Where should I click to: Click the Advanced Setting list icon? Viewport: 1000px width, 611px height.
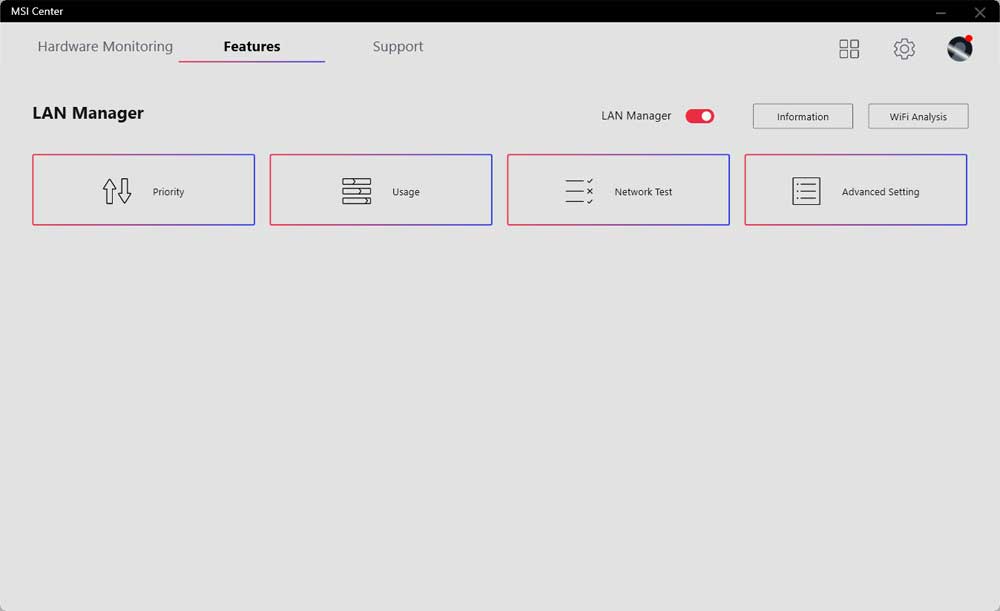click(x=806, y=191)
